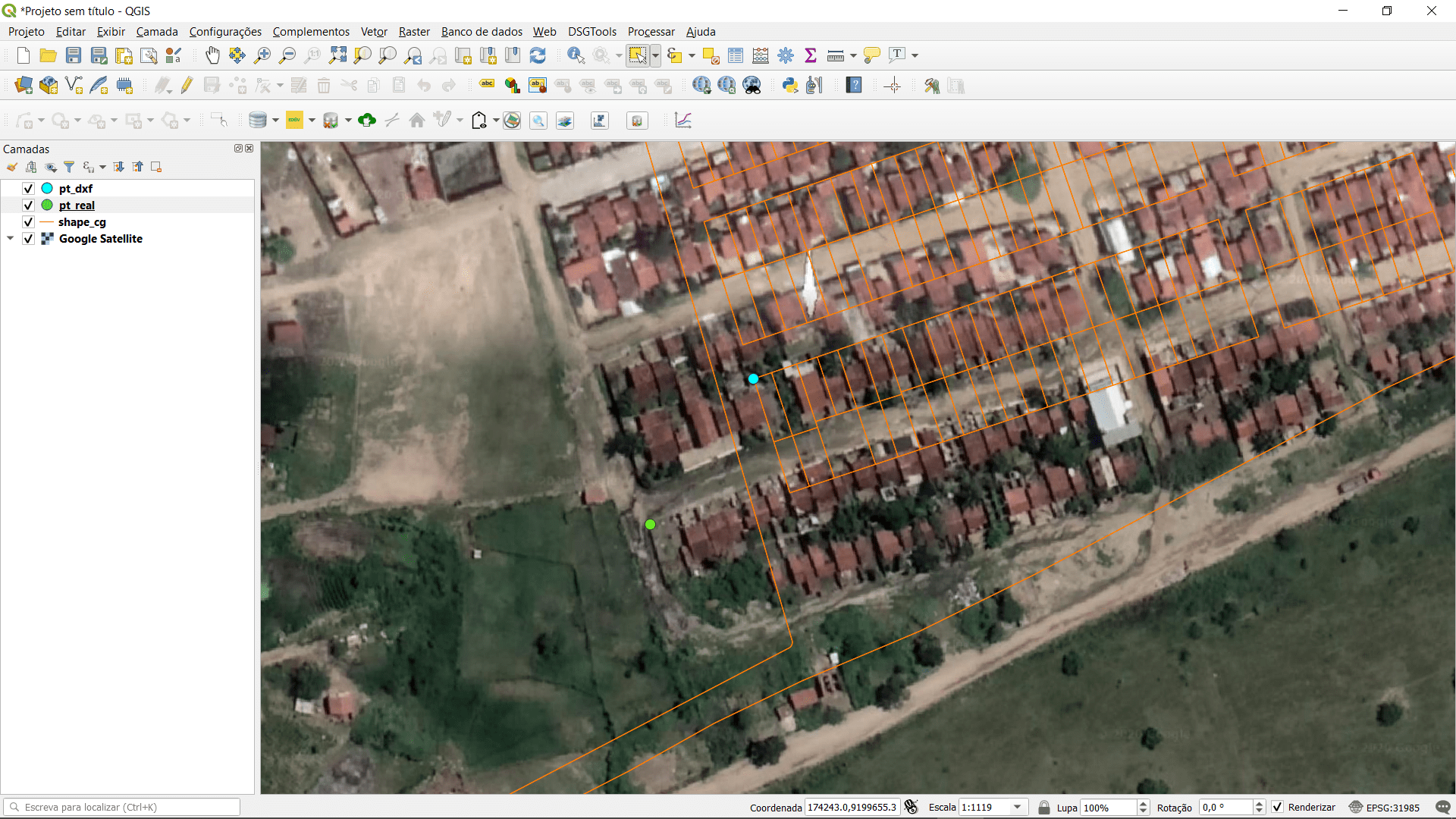Click the Save Project floppy icon

[74, 55]
